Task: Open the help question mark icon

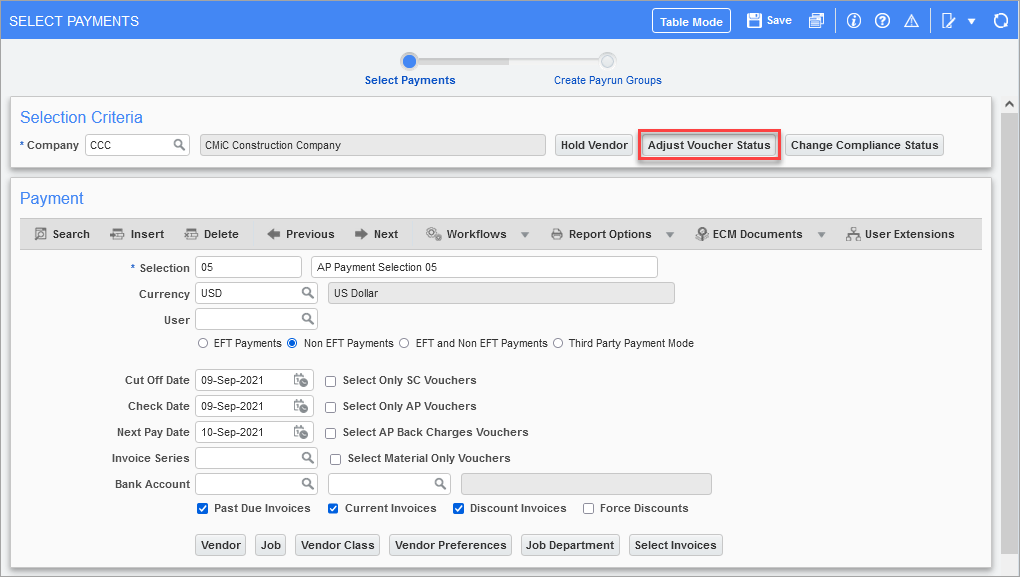Action: [x=882, y=21]
